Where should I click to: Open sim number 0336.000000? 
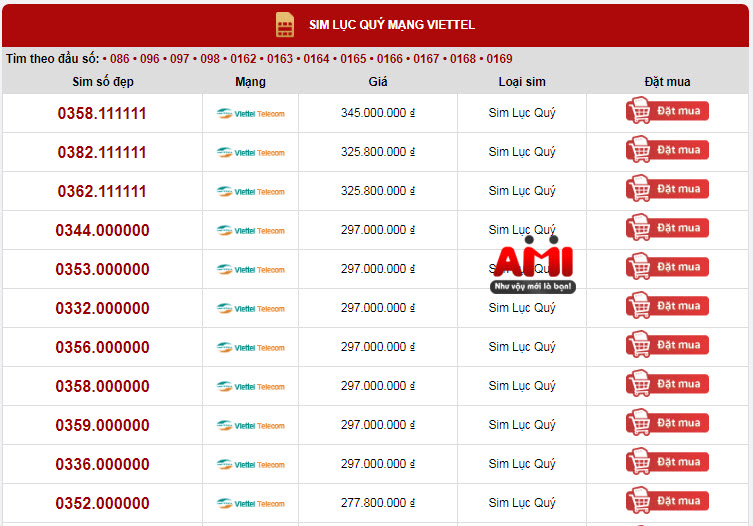point(102,464)
